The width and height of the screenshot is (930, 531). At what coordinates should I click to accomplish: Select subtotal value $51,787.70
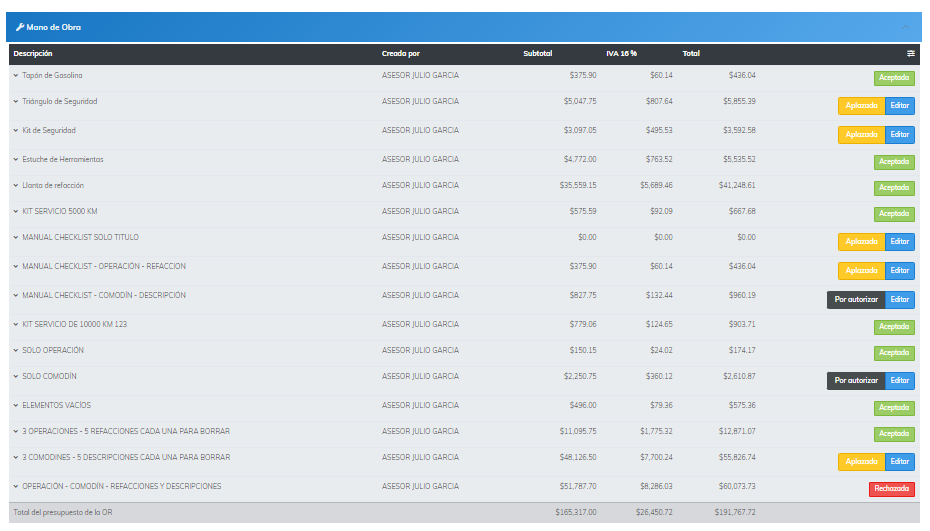tap(578, 487)
